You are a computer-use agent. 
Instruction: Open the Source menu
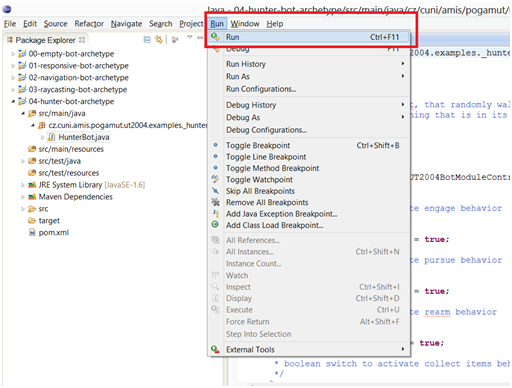(x=55, y=24)
